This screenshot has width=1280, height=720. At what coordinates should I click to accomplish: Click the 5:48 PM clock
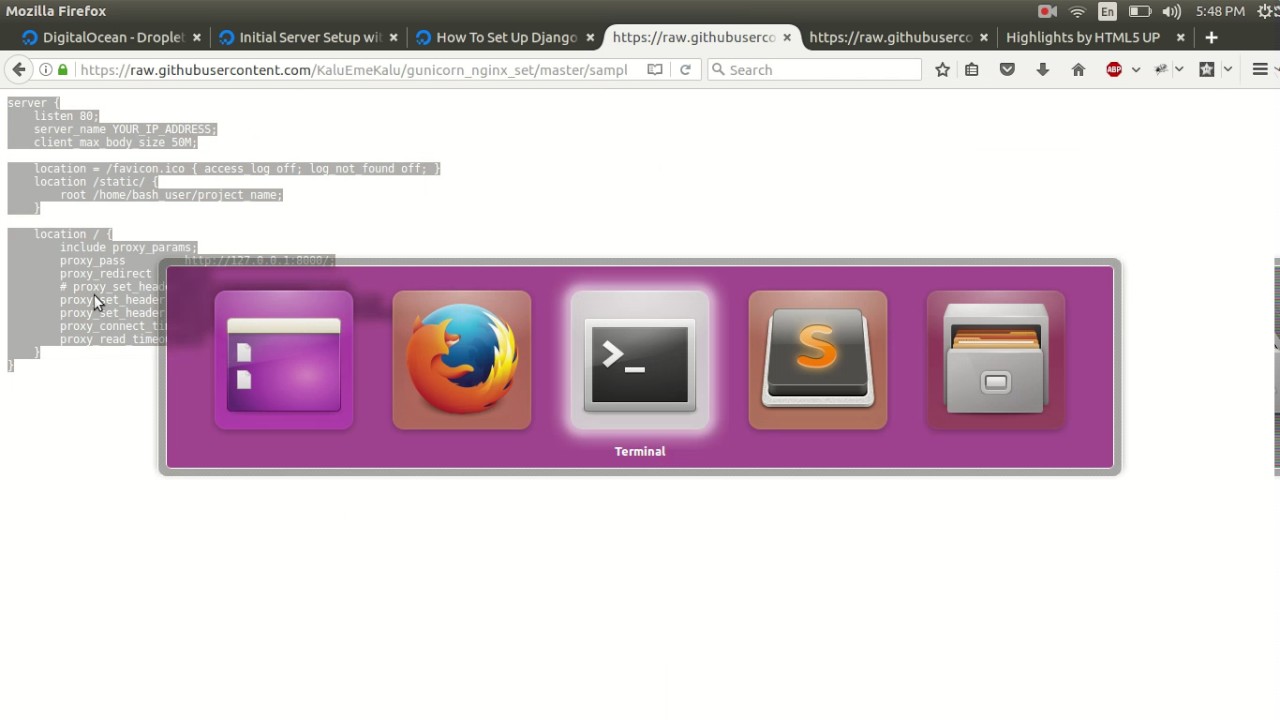[x=1220, y=11]
